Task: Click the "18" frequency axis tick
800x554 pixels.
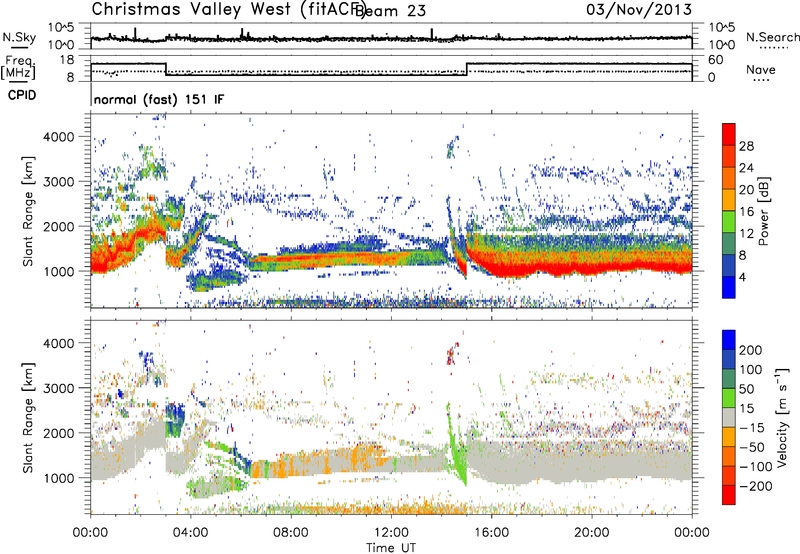Action: (67, 60)
